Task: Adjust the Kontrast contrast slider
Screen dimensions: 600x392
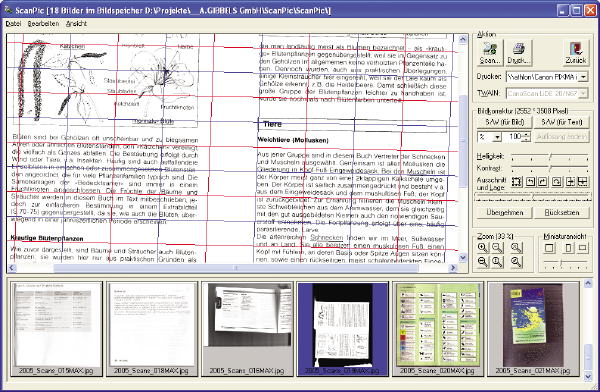Action: pyautogui.click(x=550, y=168)
